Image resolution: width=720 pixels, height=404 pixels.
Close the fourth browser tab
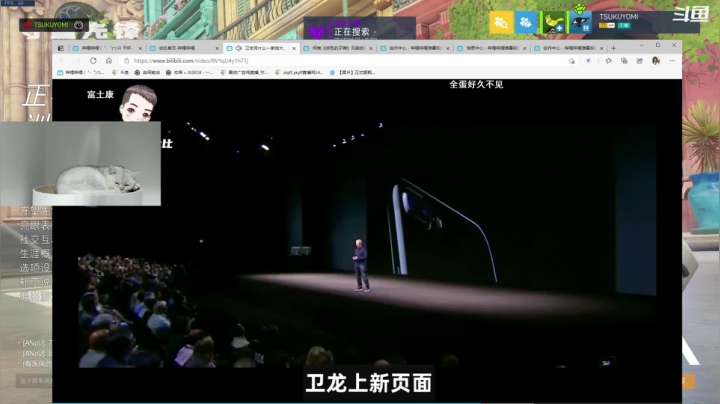(x=371, y=48)
